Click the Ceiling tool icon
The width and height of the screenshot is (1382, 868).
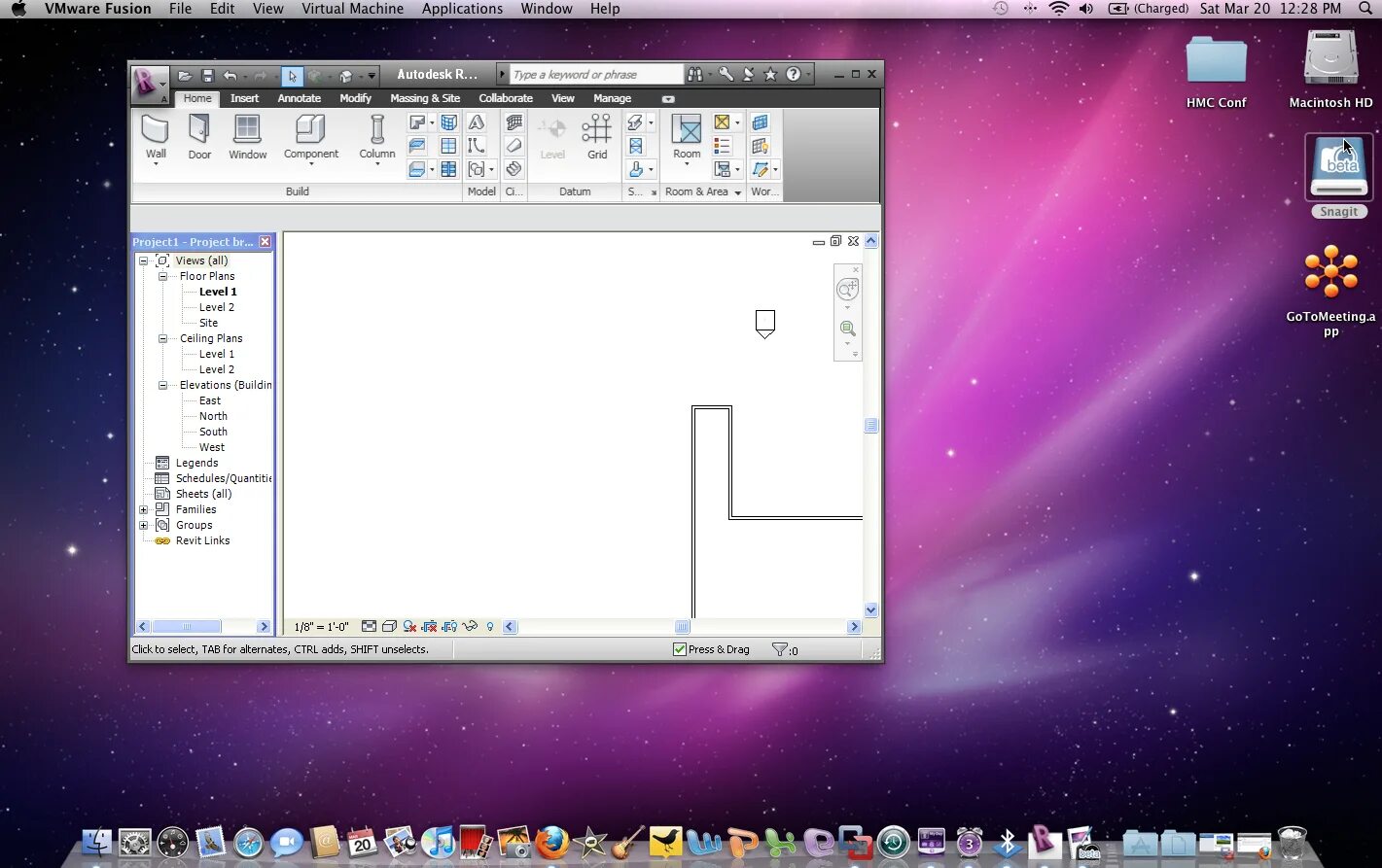[417, 146]
